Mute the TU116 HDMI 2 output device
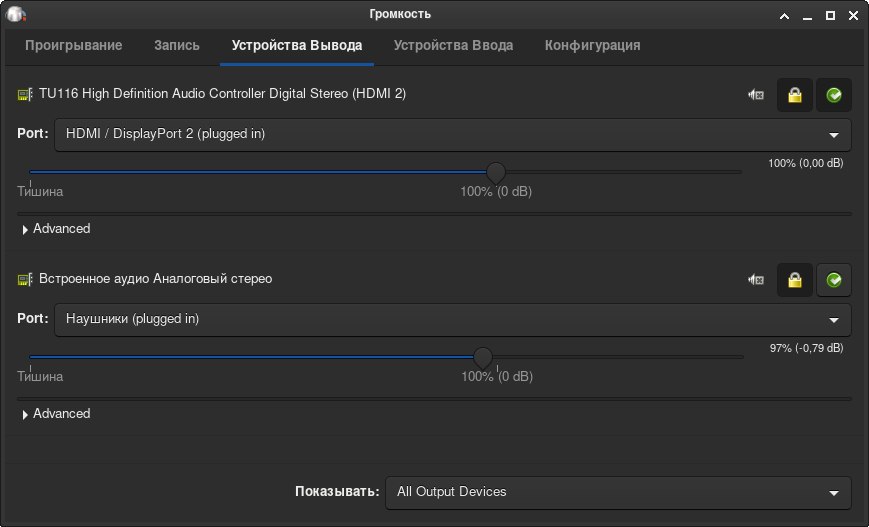 [756, 95]
